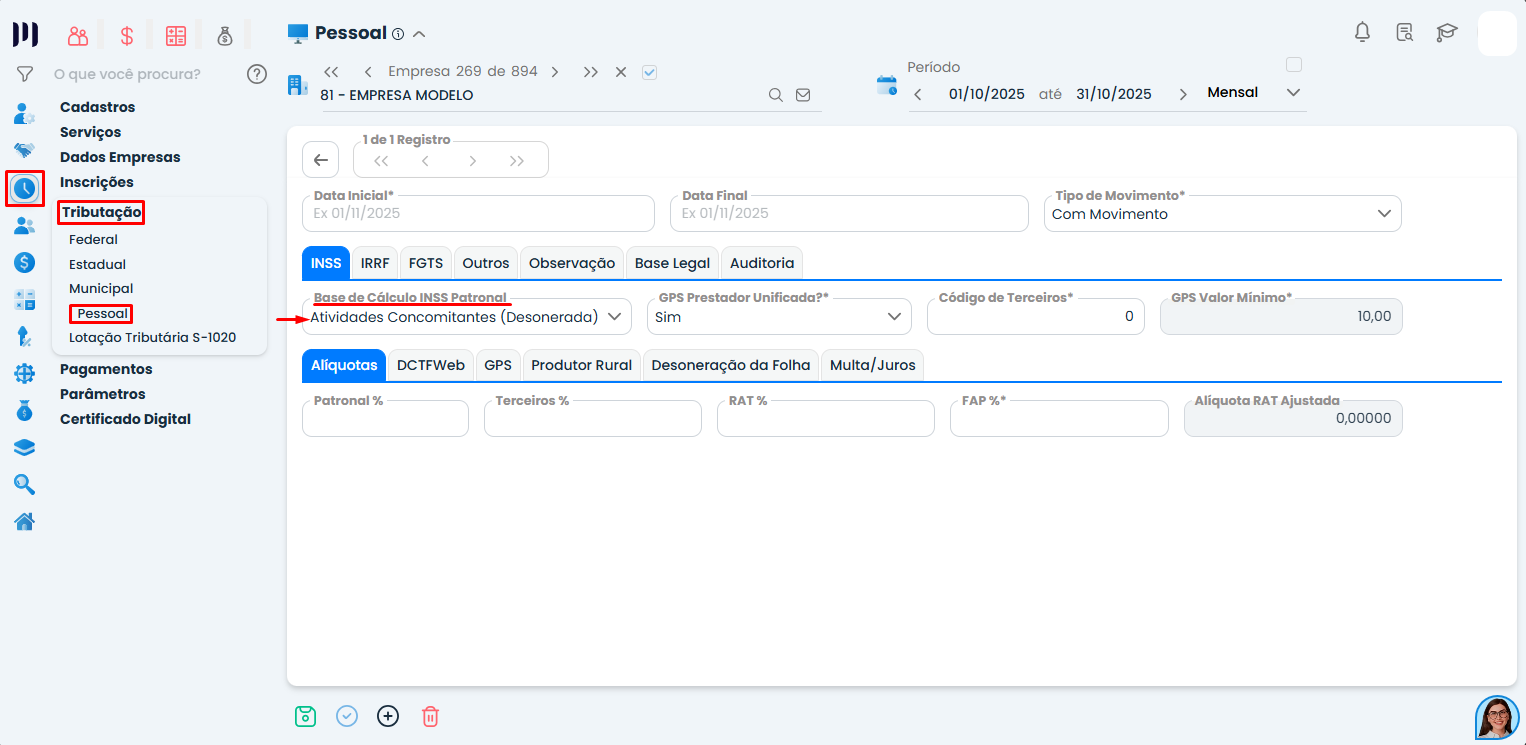Click the Data Inicial input field
The width and height of the screenshot is (1526, 745).
click(478, 214)
